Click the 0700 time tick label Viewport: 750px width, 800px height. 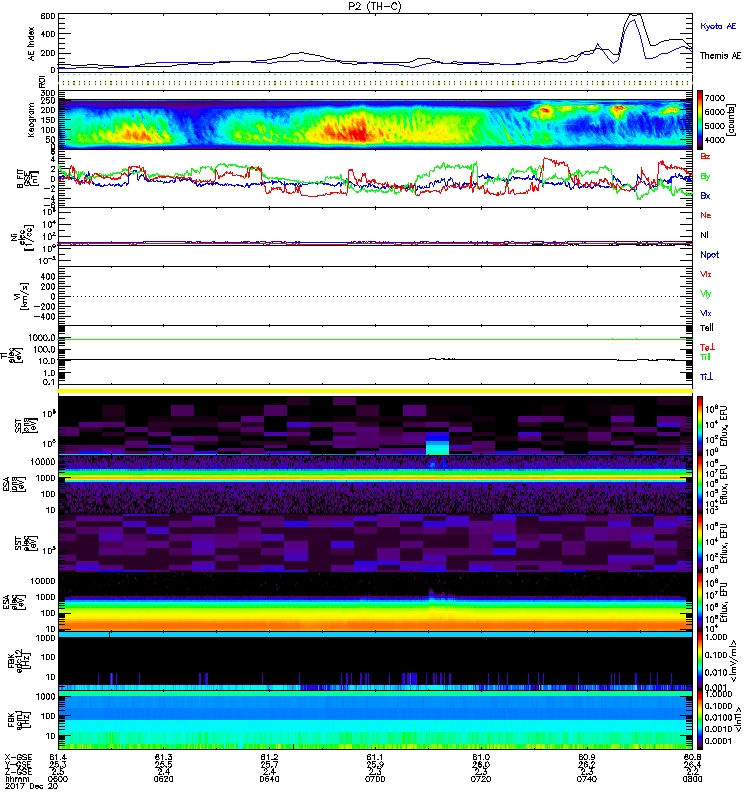375,779
